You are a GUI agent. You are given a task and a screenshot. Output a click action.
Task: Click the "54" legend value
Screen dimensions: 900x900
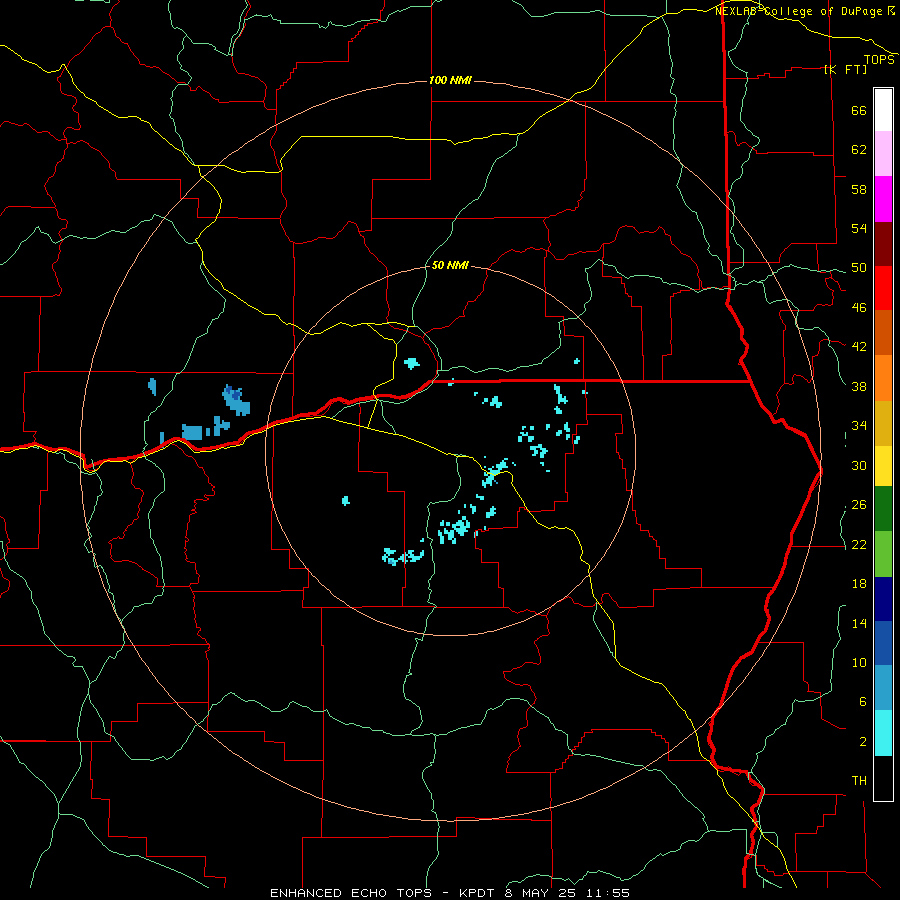coord(859,228)
